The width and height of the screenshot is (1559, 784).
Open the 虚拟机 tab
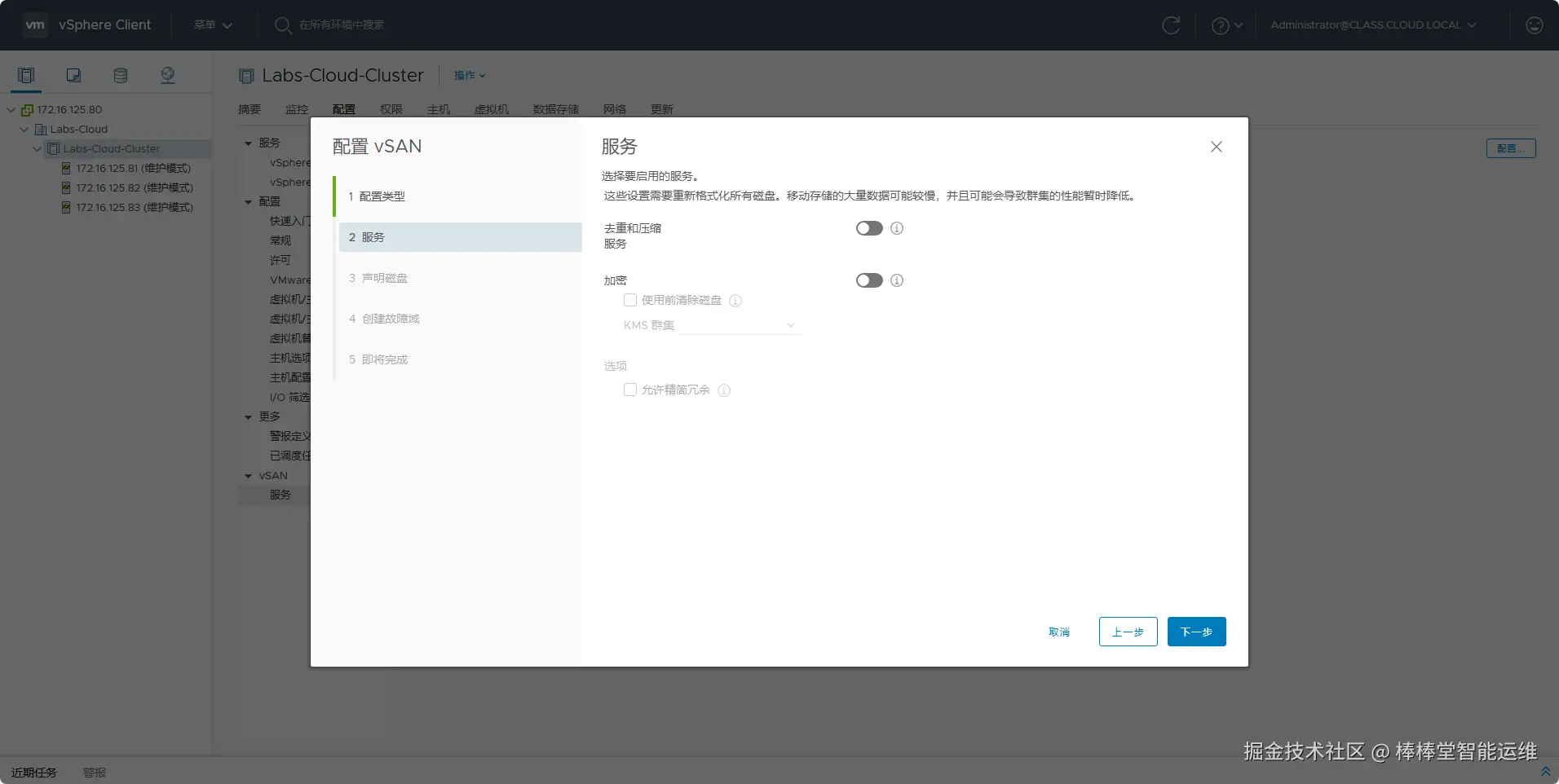point(492,109)
